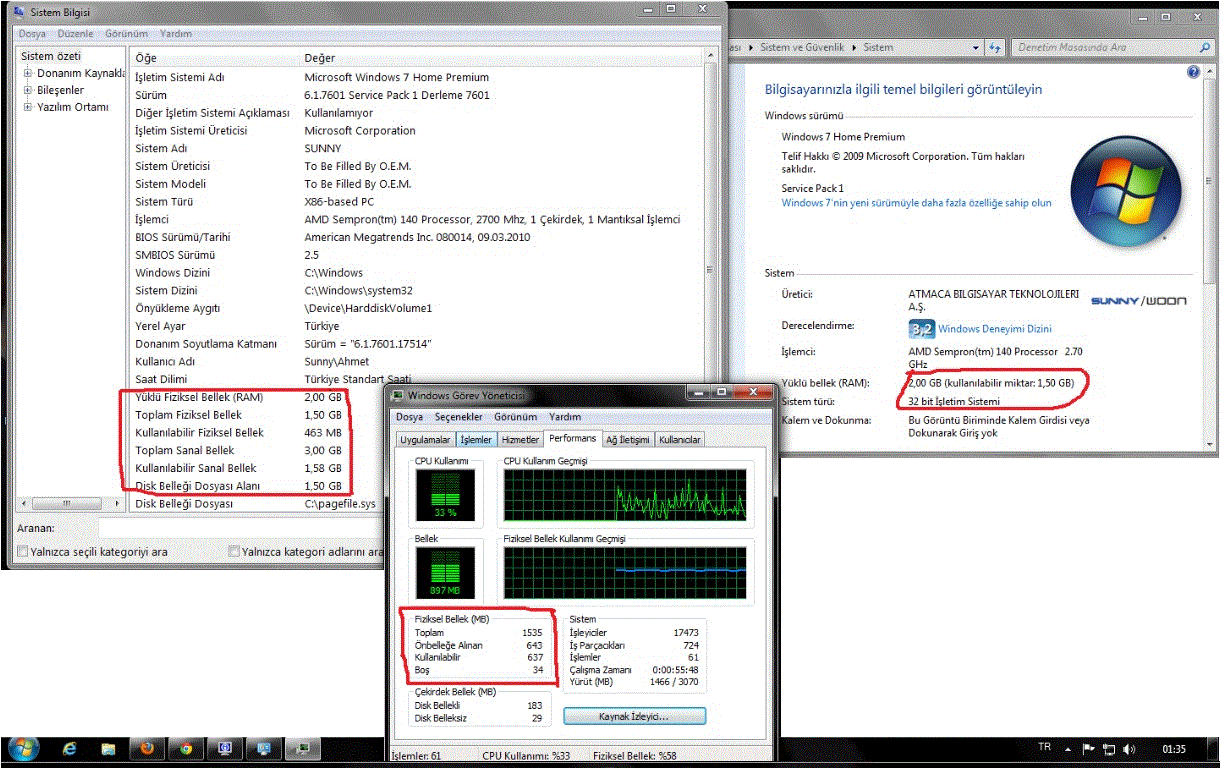Open the taskbar clock showing 01:35

tap(1175, 749)
